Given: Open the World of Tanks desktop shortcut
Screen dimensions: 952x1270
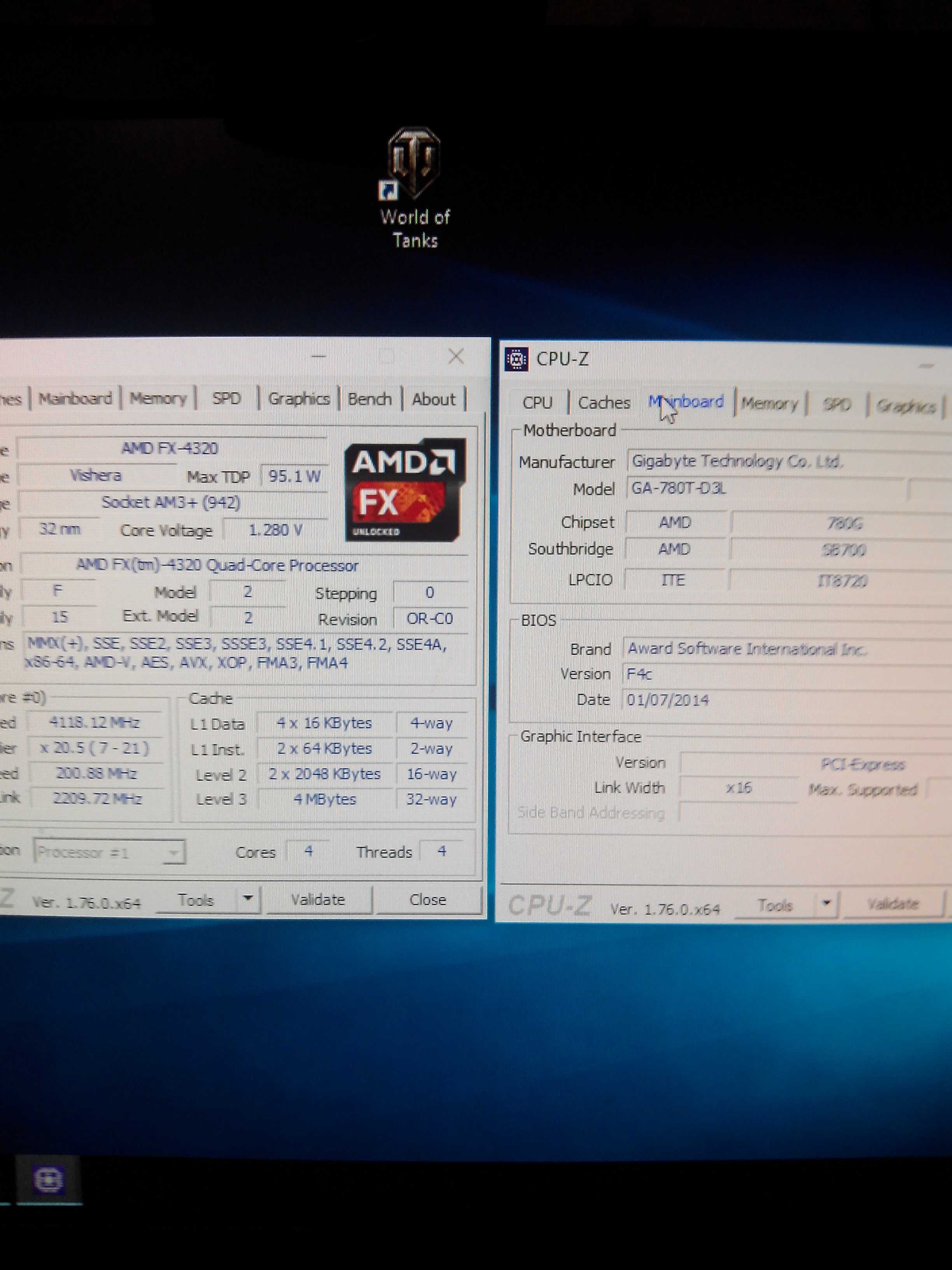Looking at the screenshot, I should click(x=415, y=187).
